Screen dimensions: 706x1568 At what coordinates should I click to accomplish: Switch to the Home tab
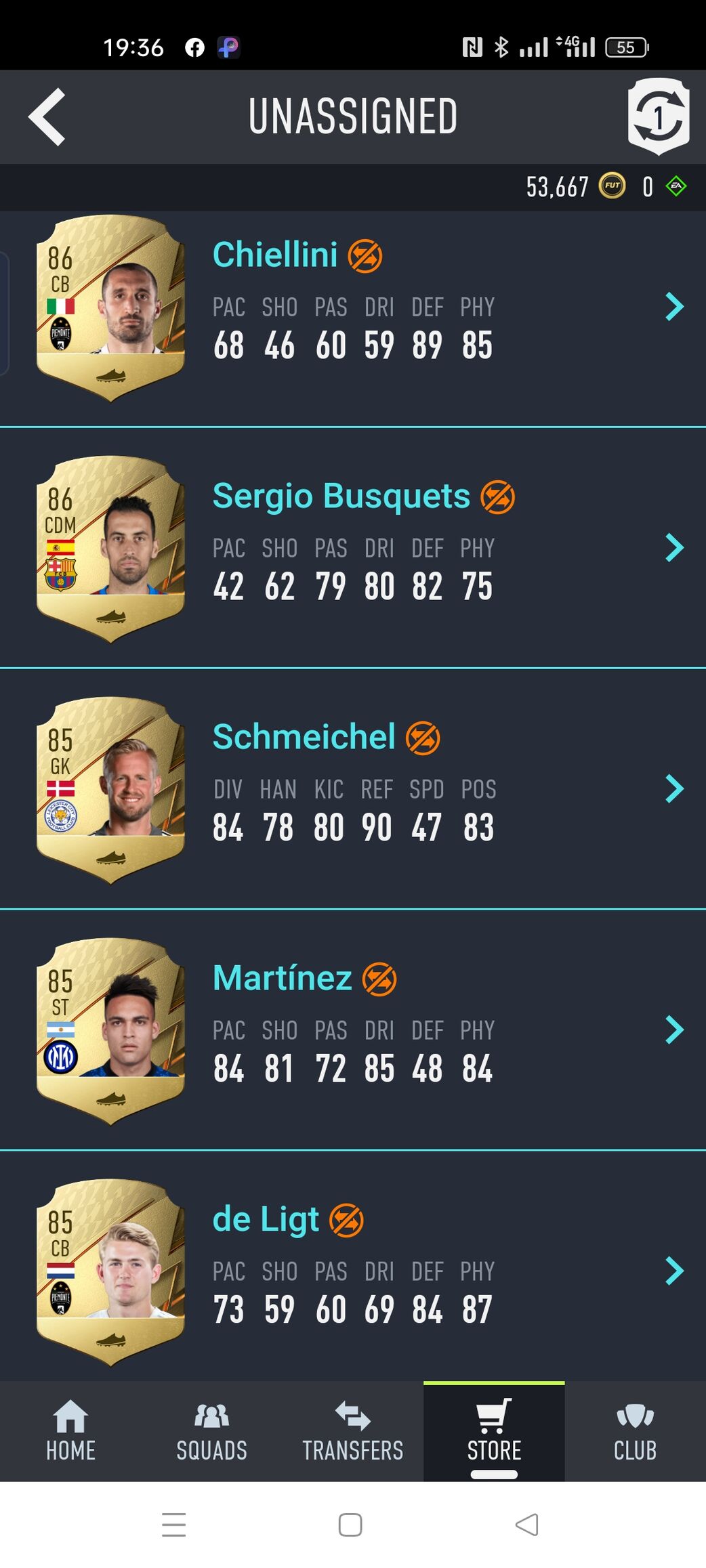pyautogui.click(x=70, y=1431)
